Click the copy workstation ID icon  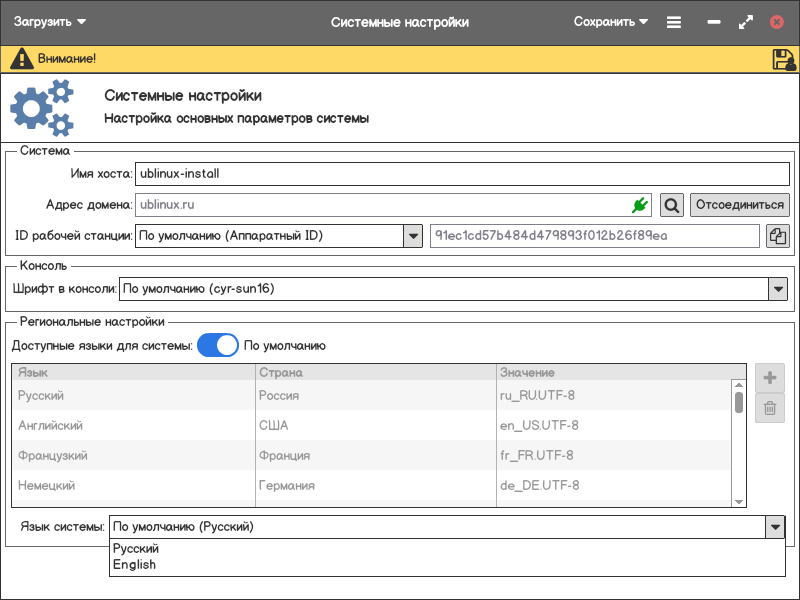coord(778,236)
